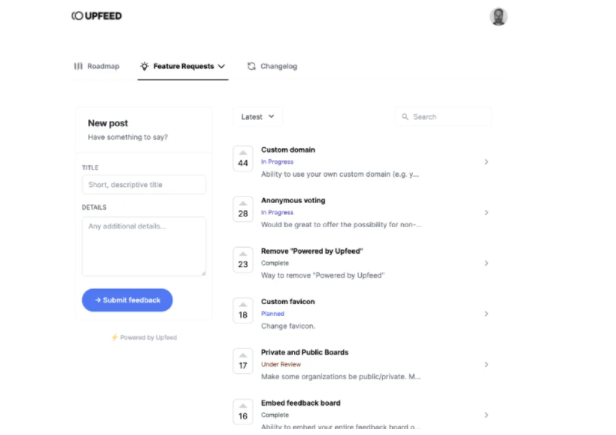Open Anonymous voting details chevron
This screenshot has width=616, height=435.
(486, 213)
